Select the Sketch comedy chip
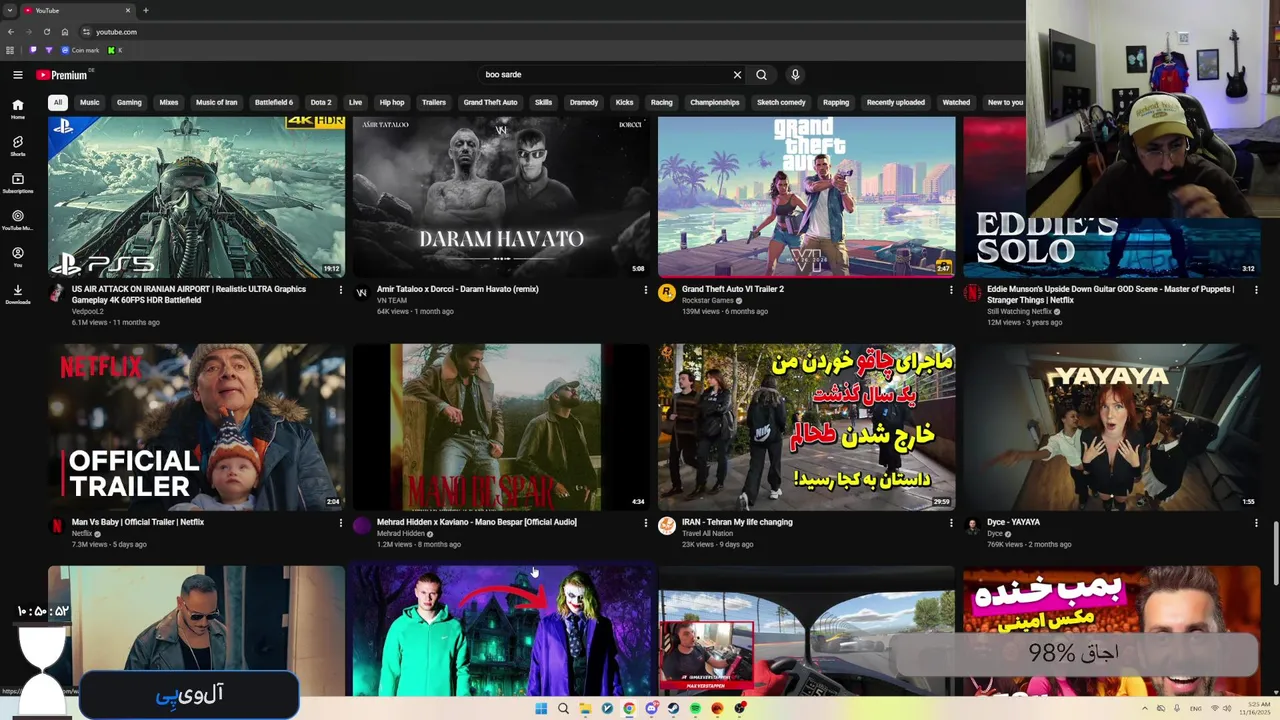Screen dimensions: 1280x720 click(x=781, y=102)
